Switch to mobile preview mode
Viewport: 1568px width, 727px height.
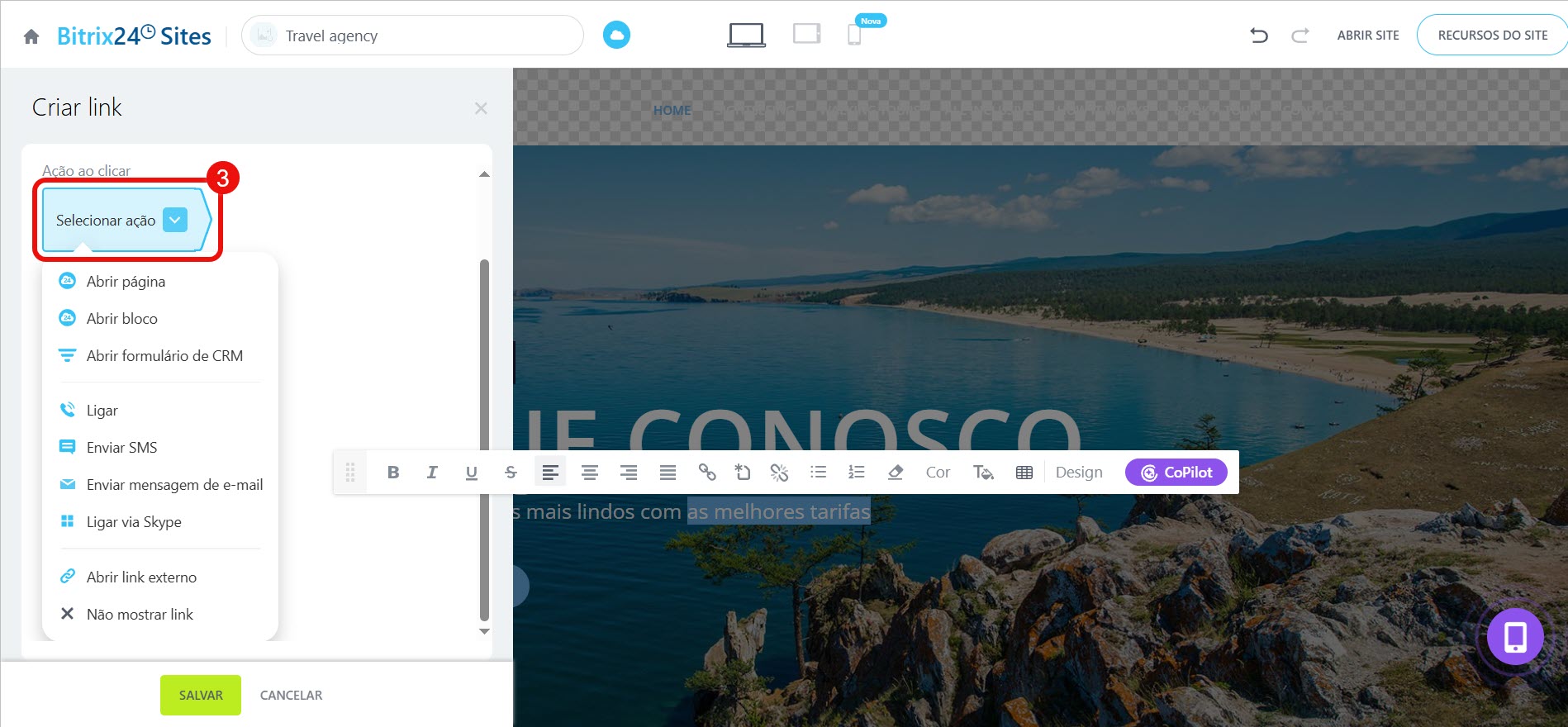click(x=854, y=35)
